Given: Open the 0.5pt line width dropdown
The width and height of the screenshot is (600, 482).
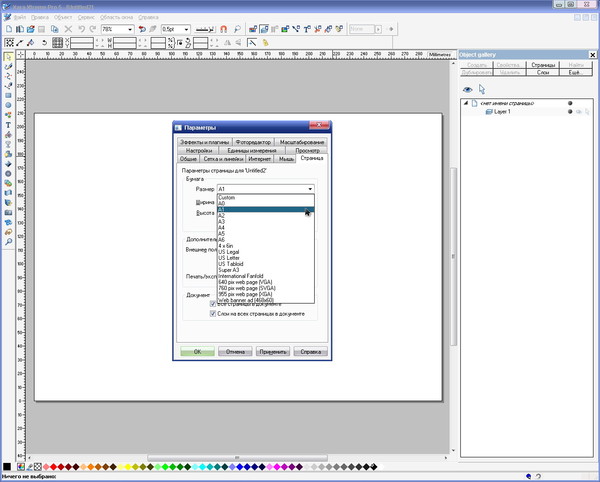Looking at the screenshot, I should point(186,29).
